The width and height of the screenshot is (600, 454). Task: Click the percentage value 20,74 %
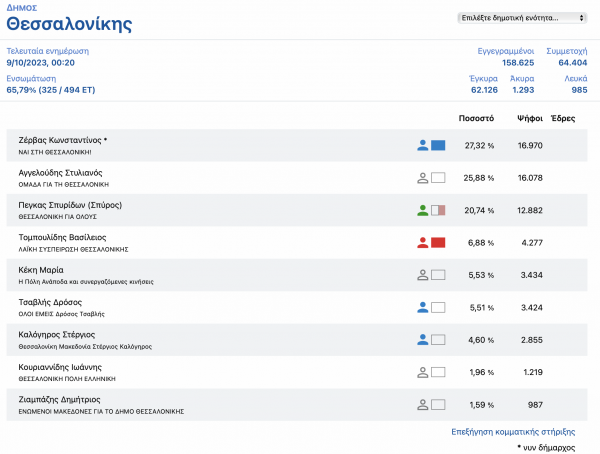pyautogui.click(x=479, y=210)
